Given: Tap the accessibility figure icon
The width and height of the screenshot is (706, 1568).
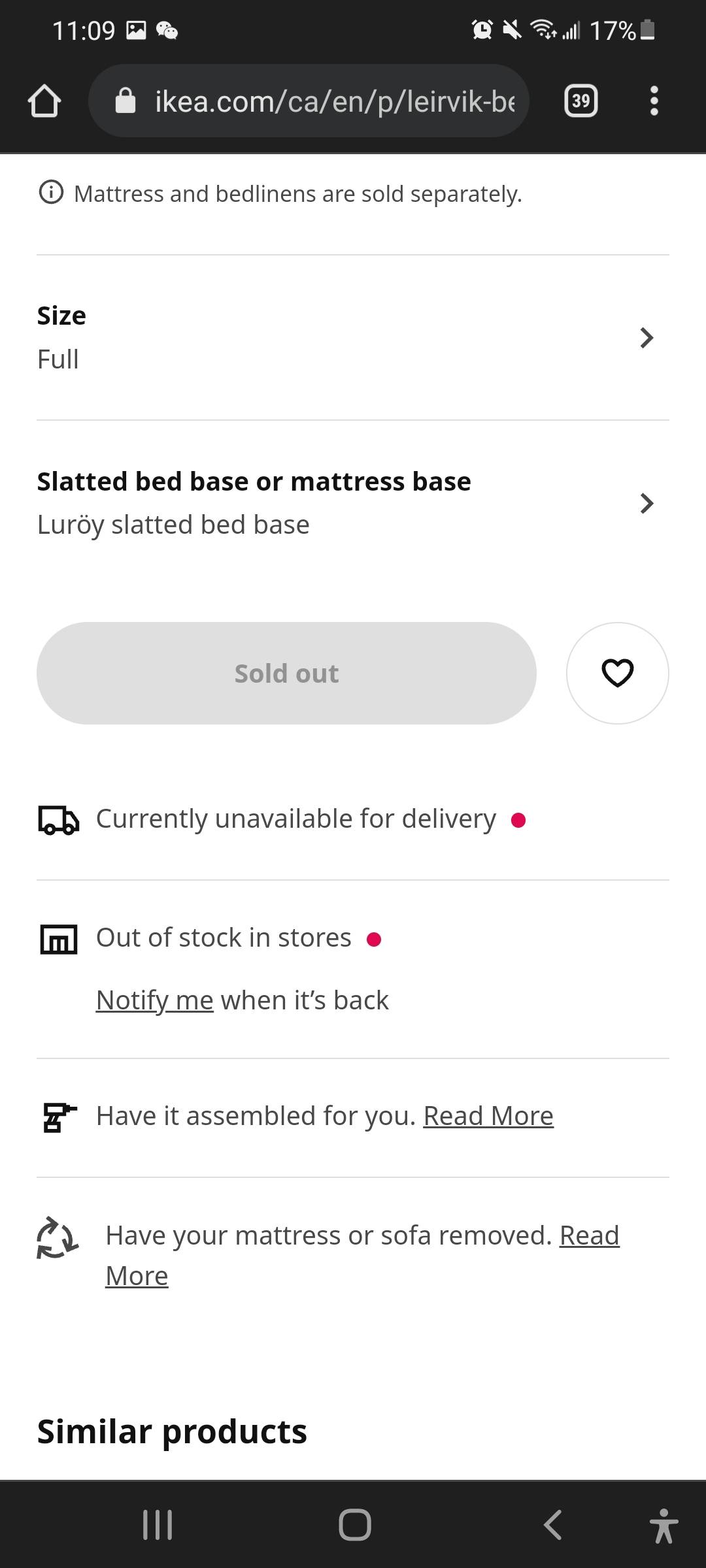Looking at the screenshot, I should (664, 1526).
